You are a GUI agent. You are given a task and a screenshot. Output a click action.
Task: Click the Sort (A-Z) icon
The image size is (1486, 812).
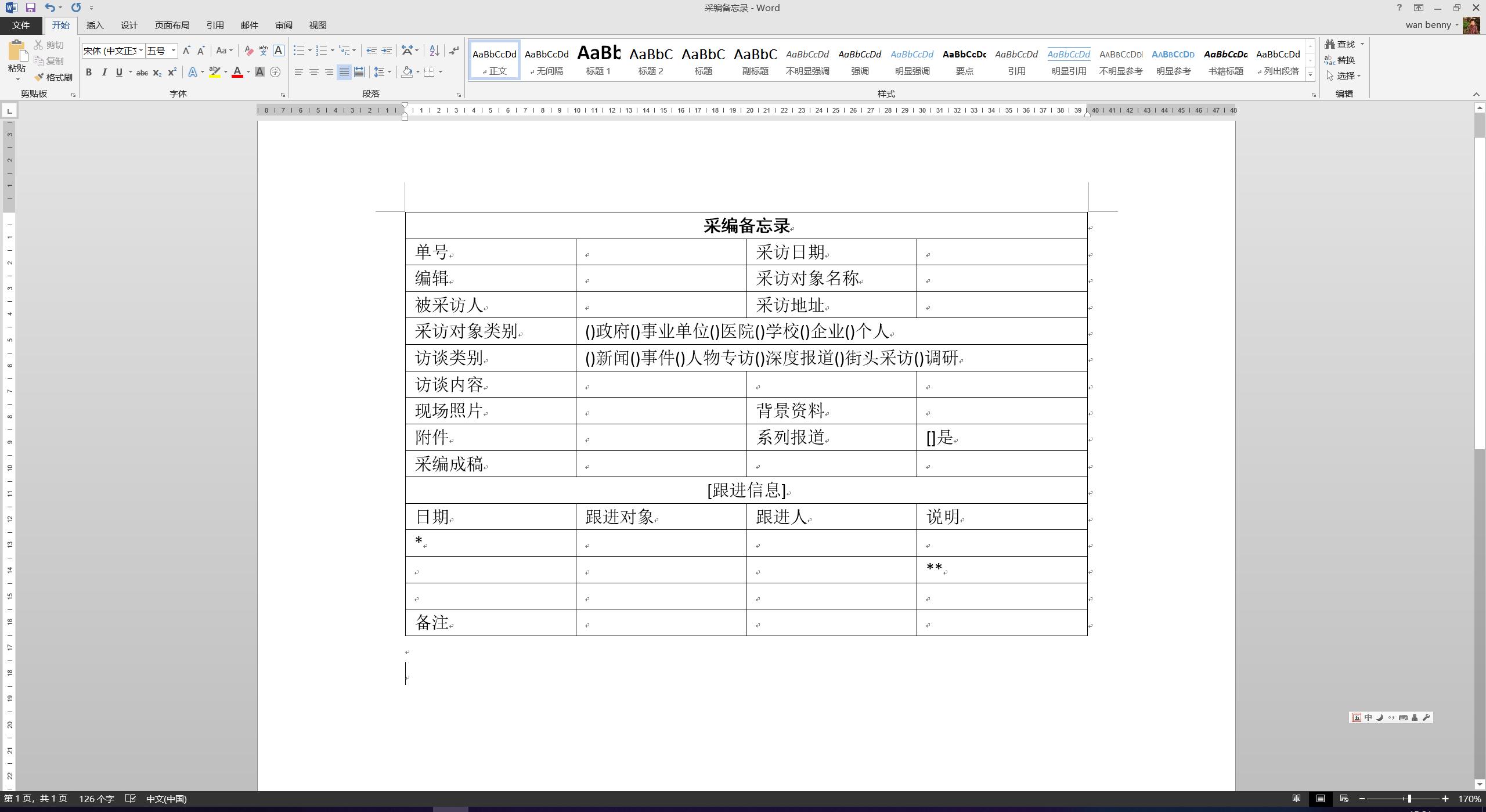[434, 51]
